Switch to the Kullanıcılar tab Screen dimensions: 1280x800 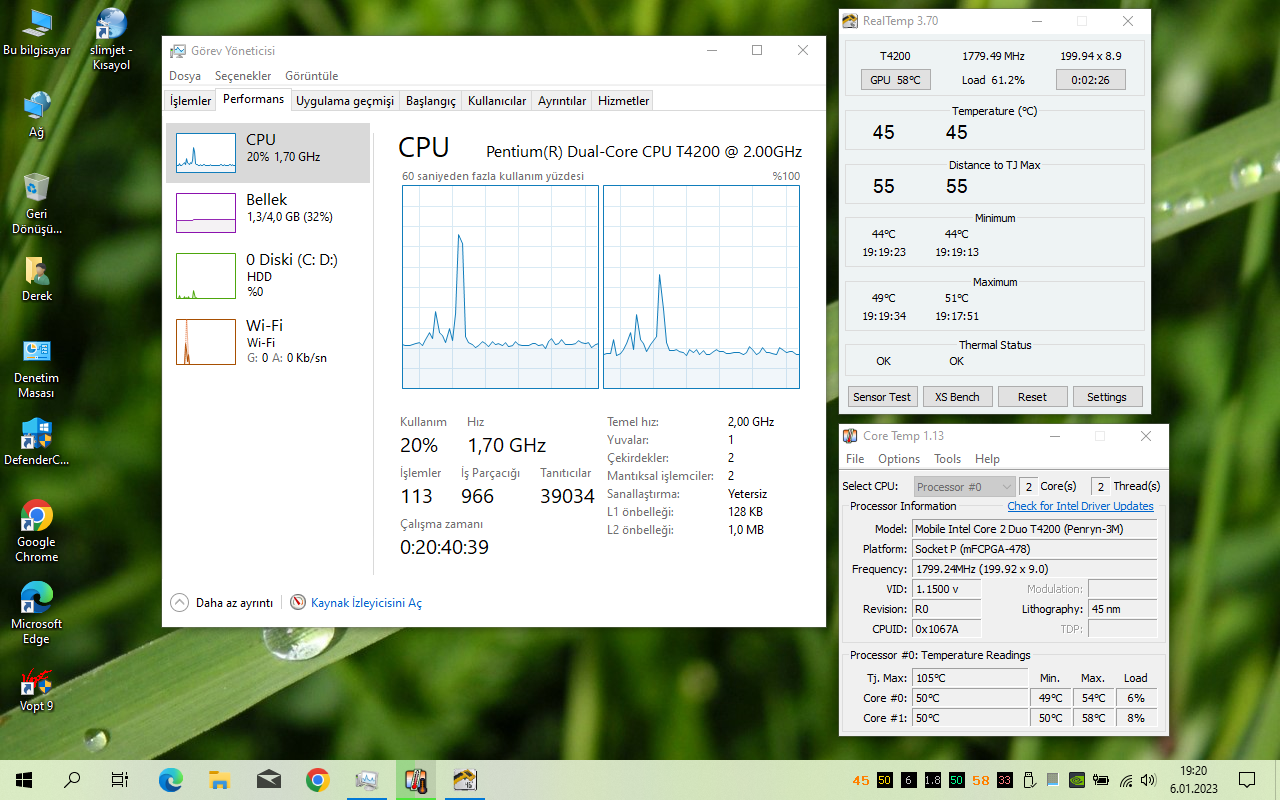497,101
